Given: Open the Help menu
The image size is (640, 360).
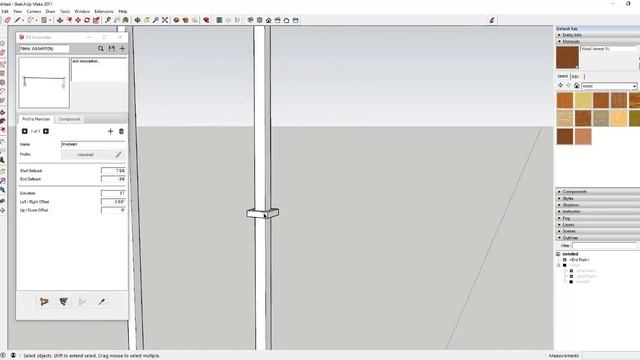Looking at the screenshot, I should point(122,11).
